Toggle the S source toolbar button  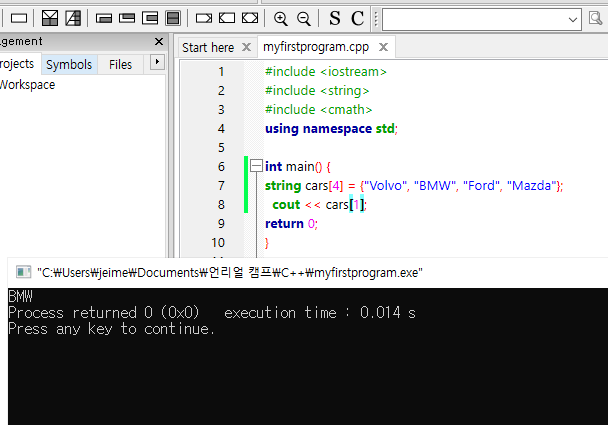(335, 18)
